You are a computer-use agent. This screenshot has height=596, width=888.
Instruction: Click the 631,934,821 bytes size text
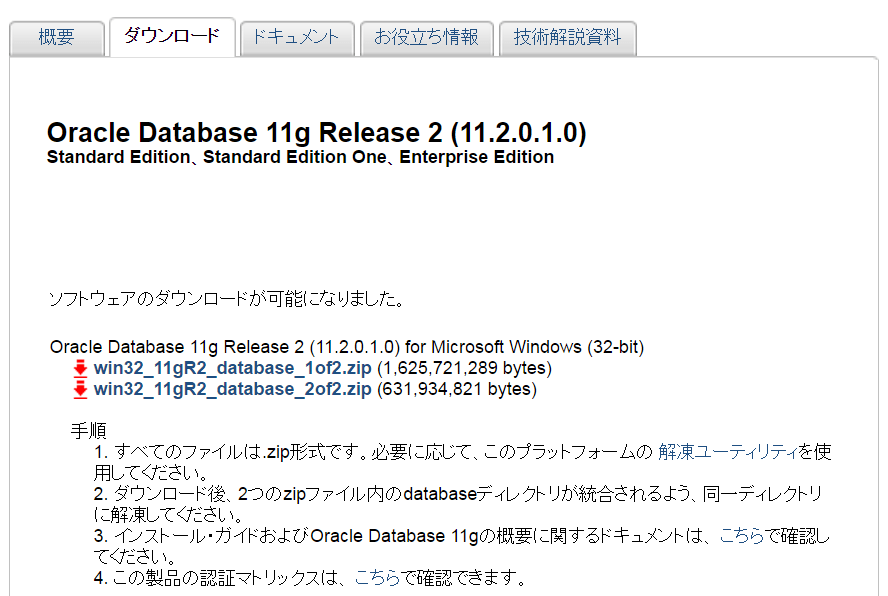tap(456, 389)
